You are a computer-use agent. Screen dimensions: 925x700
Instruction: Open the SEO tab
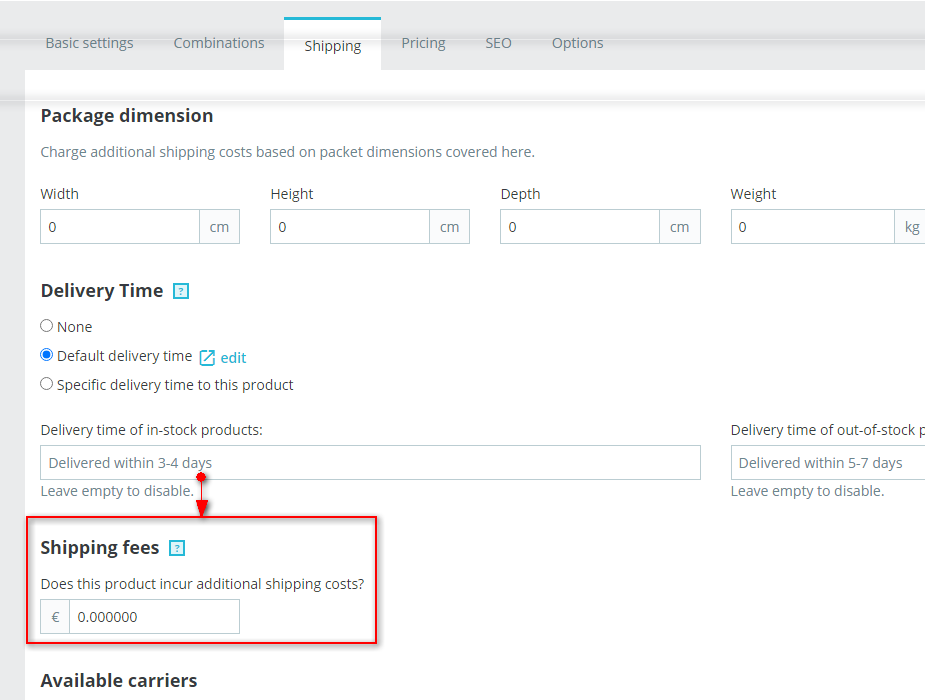point(498,43)
